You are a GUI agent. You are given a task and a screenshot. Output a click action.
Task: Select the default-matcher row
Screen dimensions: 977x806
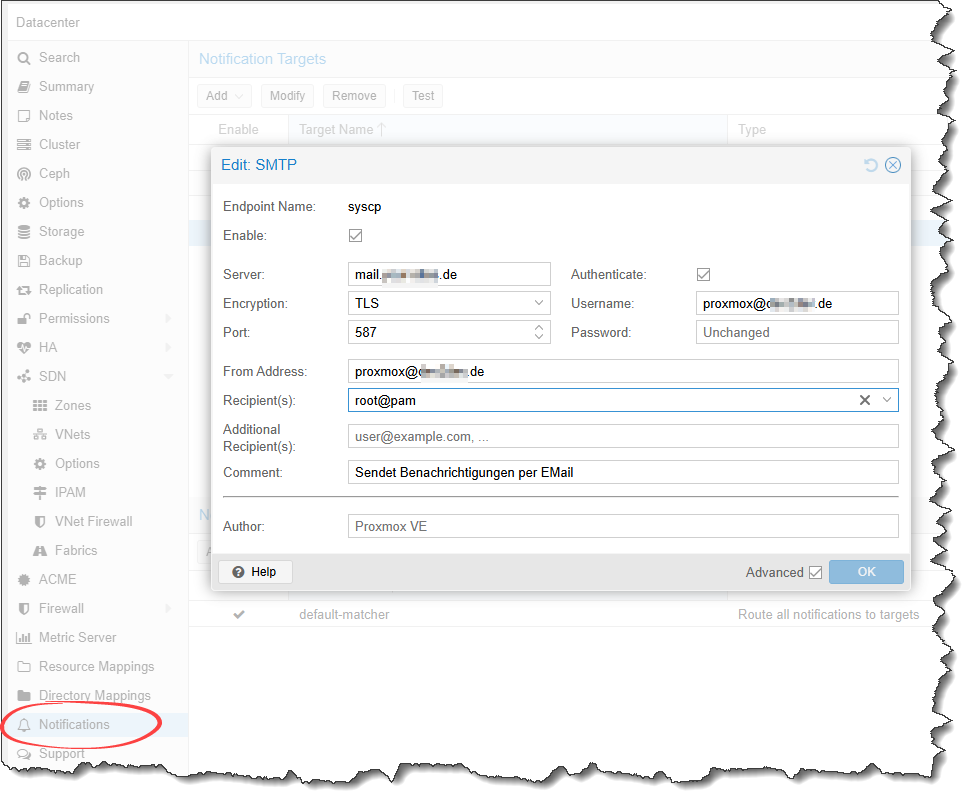click(561, 614)
